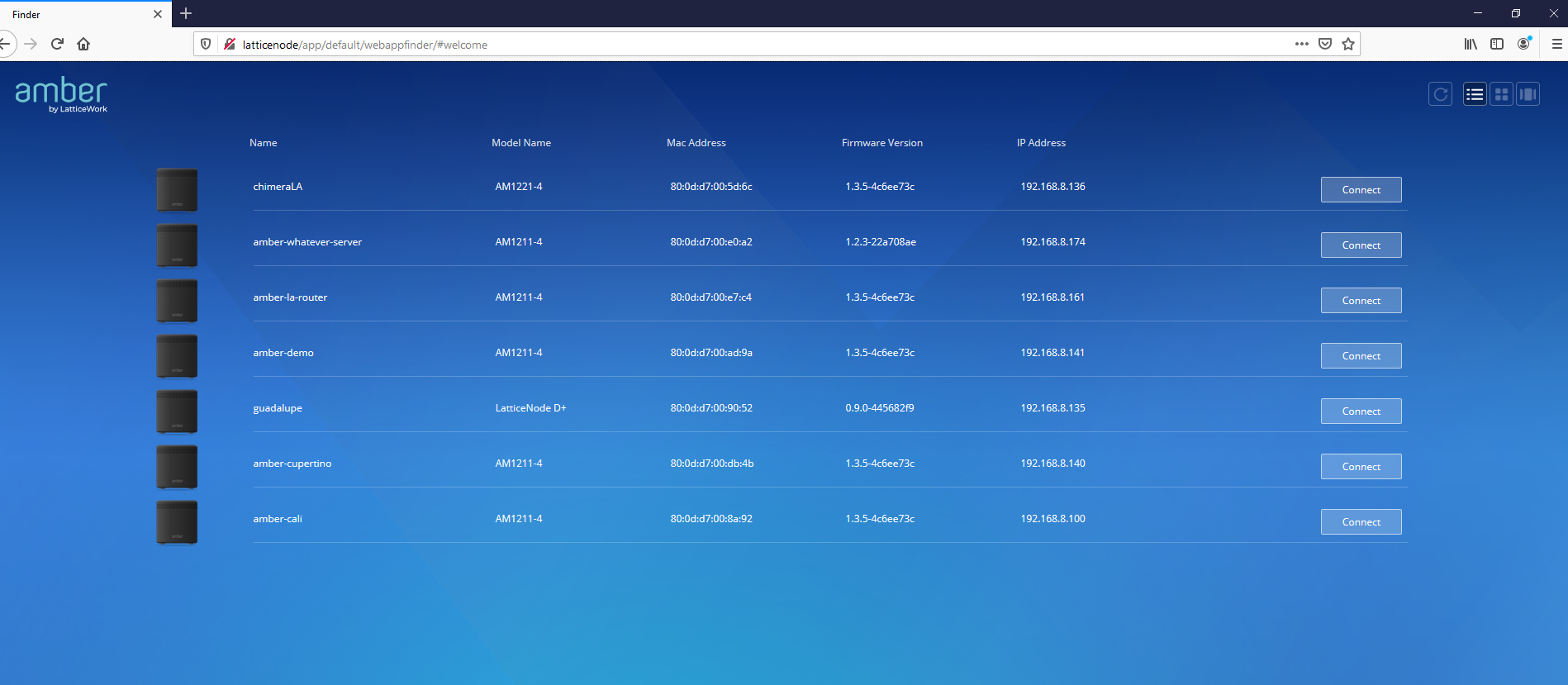Select the amber-whatever-server name text
This screenshot has height=685, width=1568.
click(307, 242)
